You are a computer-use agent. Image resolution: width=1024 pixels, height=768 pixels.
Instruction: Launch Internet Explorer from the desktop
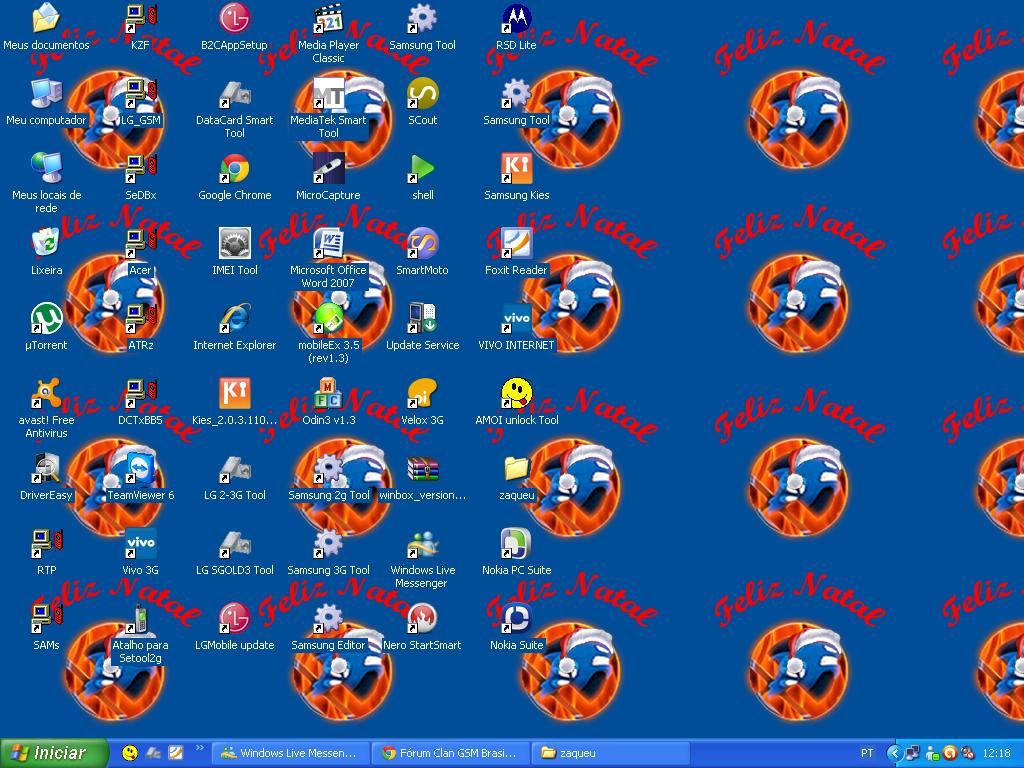tap(234, 319)
